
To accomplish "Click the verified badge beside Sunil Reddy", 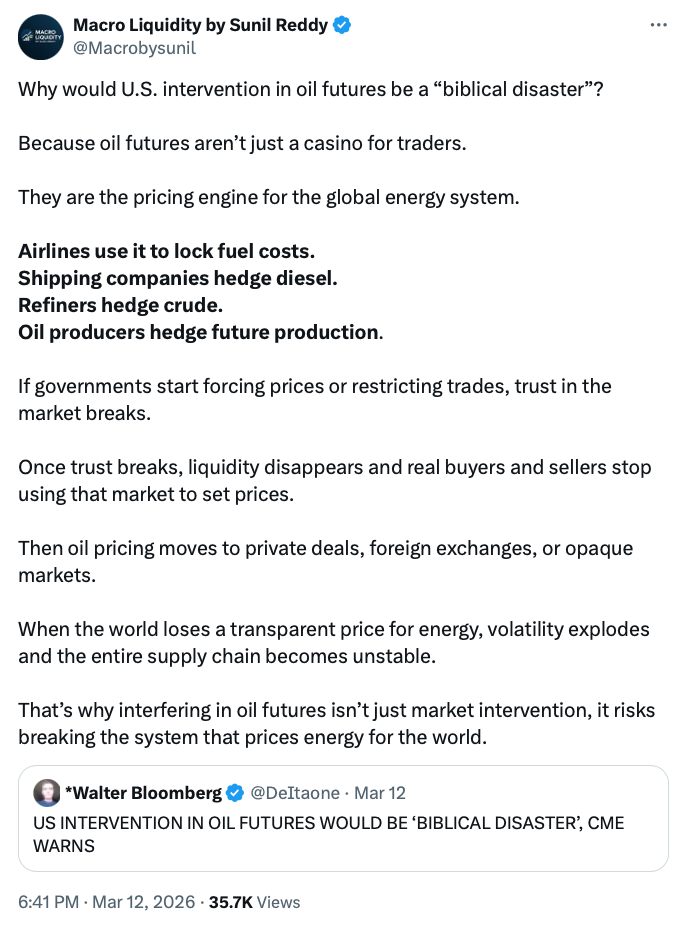I will [x=342, y=25].
